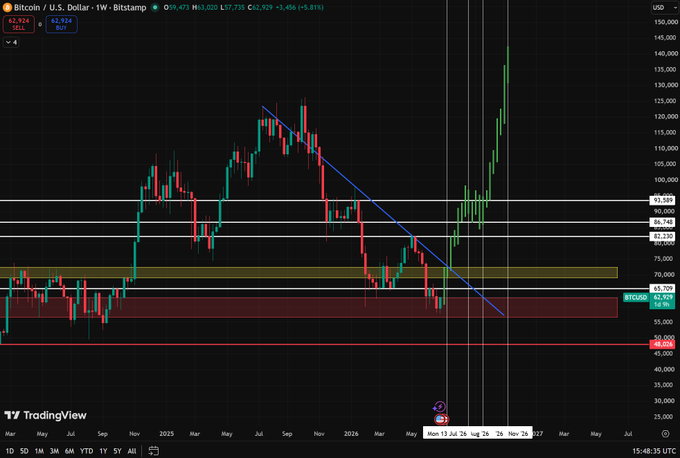Viewport: 680px width, 458px height.
Task: Click the open value O59,473
Action: point(176,7)
